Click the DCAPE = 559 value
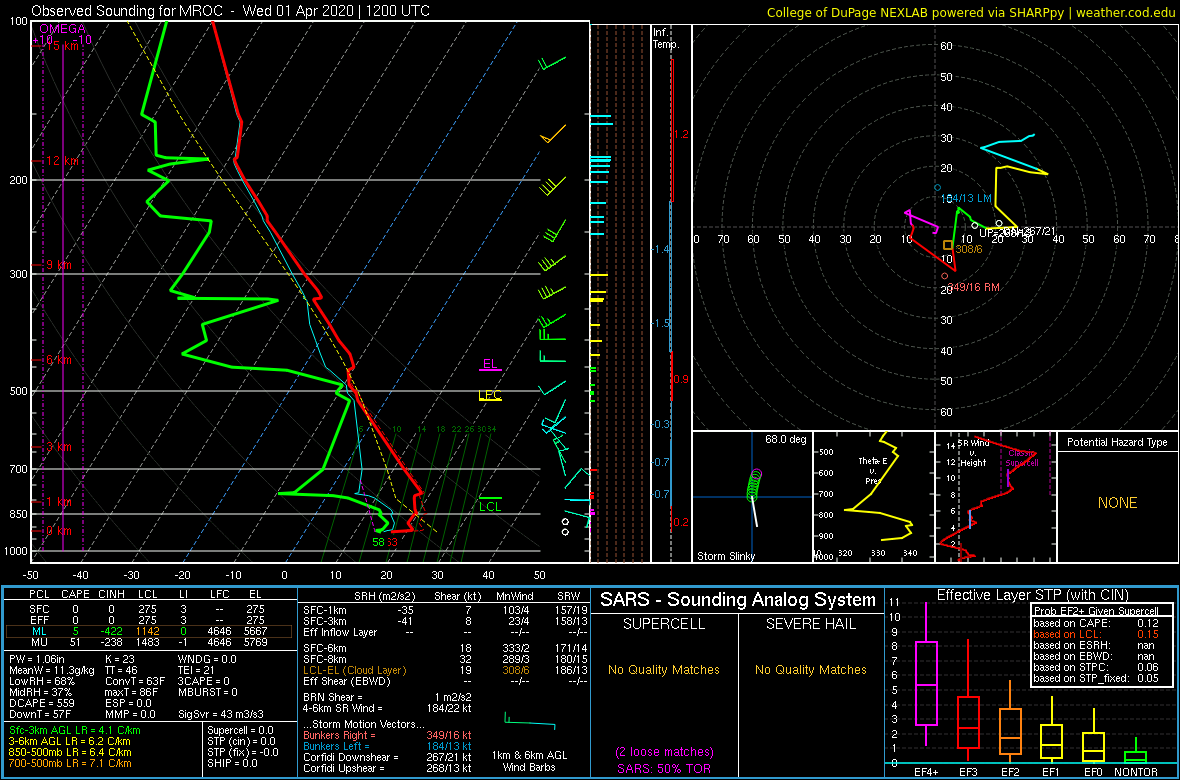This screenshot has width=1180, height=780. pos(41,701)
